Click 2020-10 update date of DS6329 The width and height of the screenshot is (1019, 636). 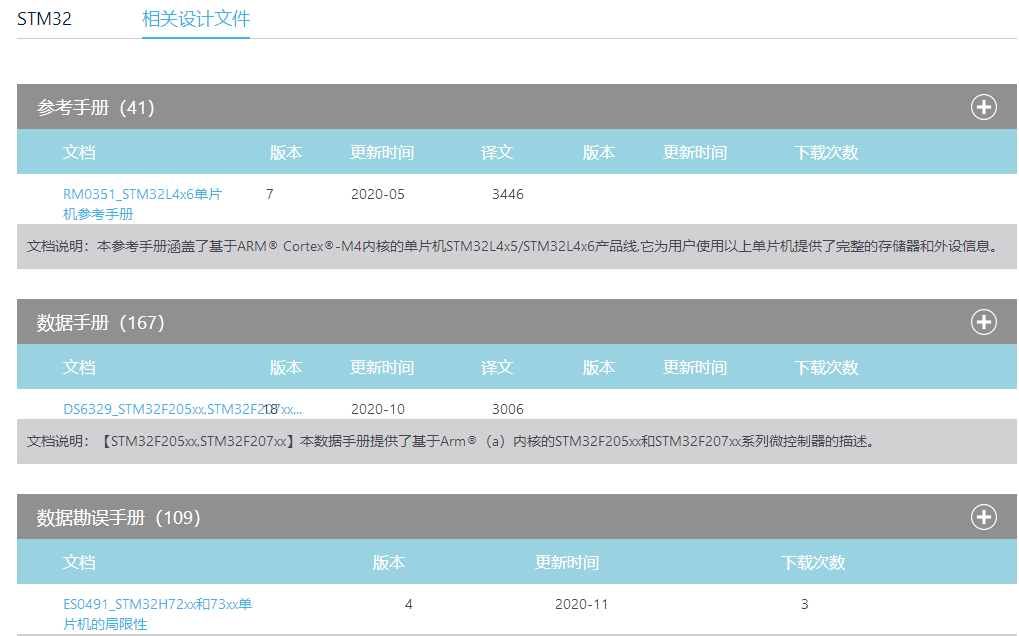(378, 409)
